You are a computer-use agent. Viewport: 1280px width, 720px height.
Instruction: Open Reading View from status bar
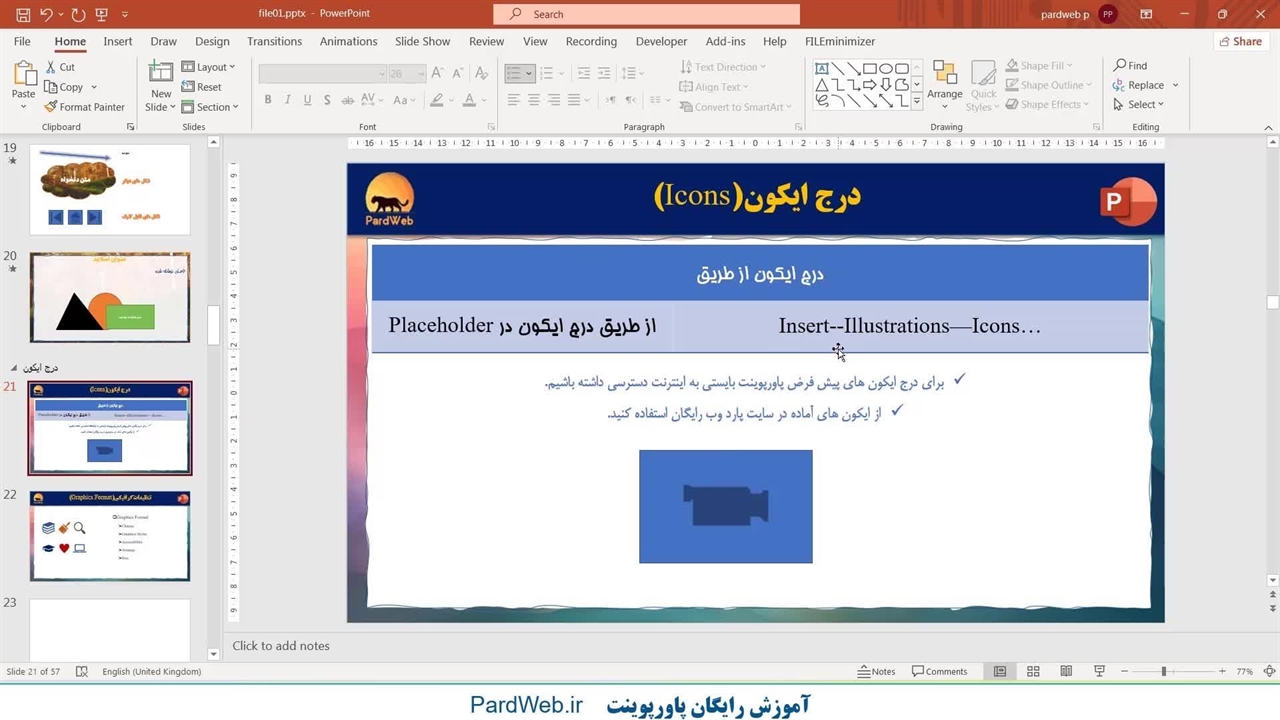pos(1066,671)
